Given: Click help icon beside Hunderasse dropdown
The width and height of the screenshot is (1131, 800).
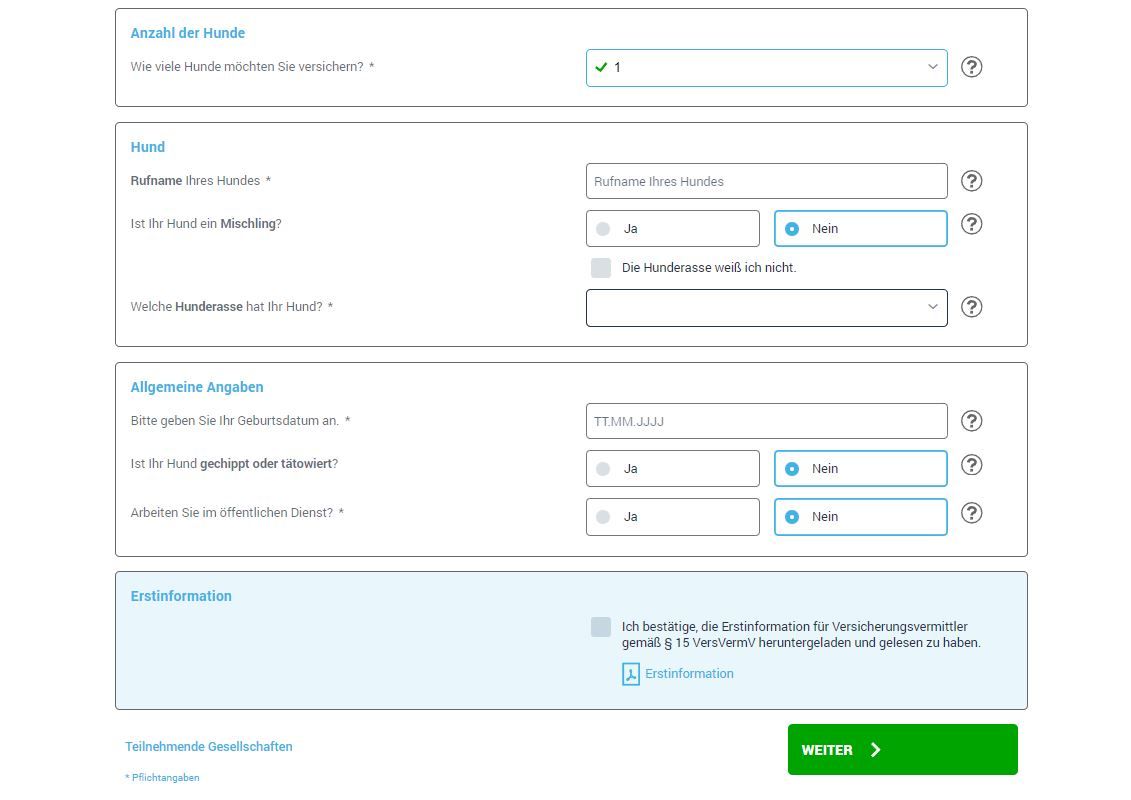Looking at the screenshot, I should 971,307.
